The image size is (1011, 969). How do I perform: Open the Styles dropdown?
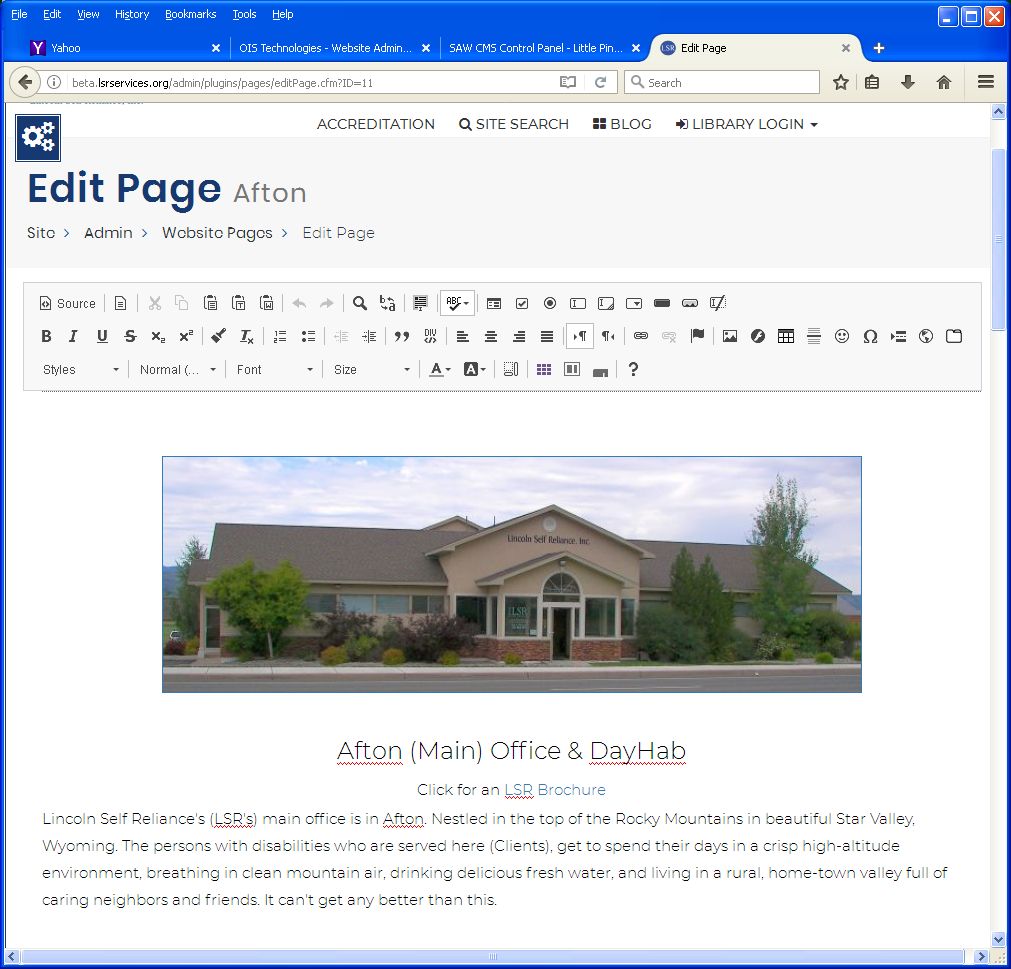pos(81,369)
